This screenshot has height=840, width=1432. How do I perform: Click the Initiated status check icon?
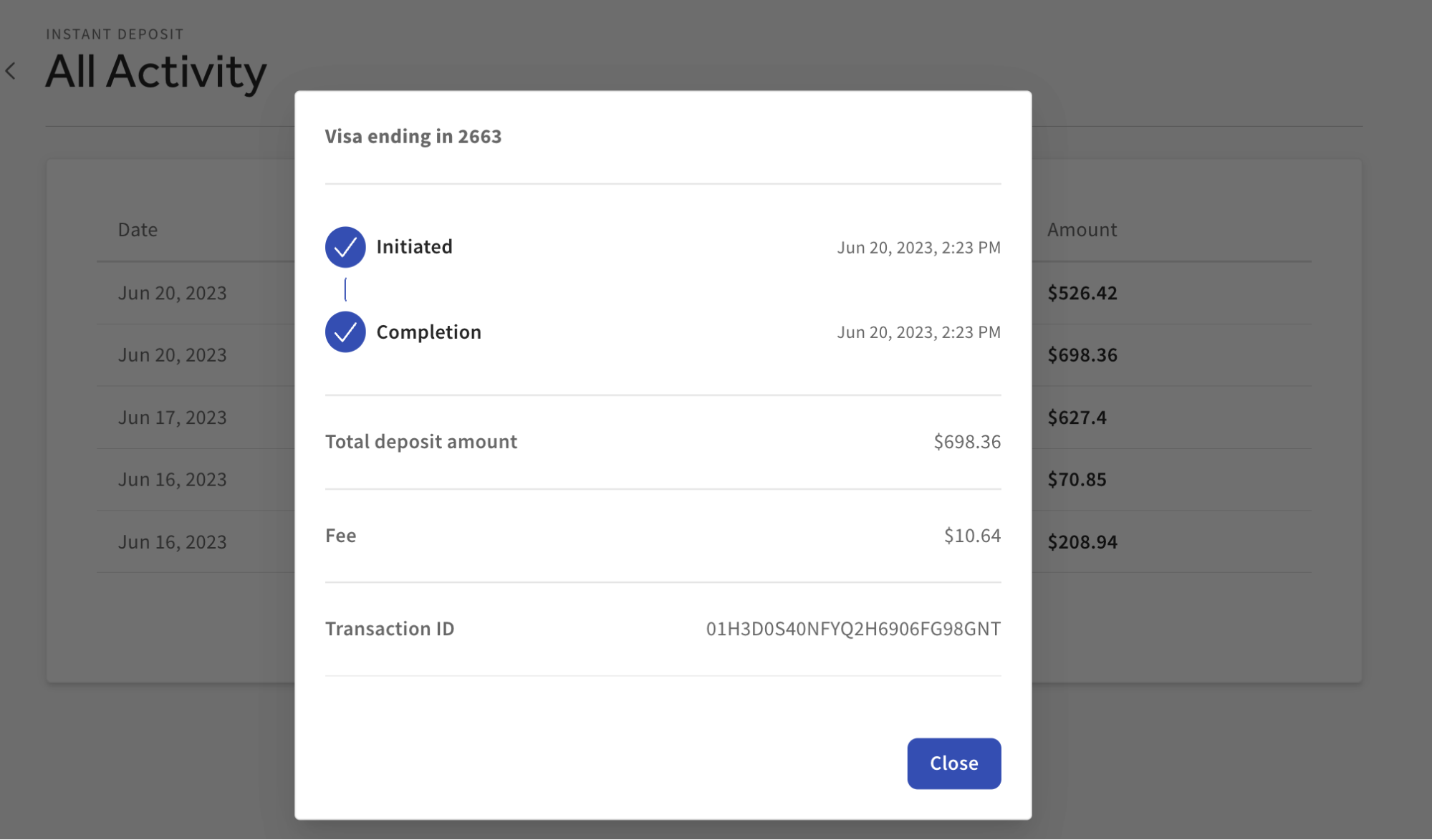click(x=345, y=246)
